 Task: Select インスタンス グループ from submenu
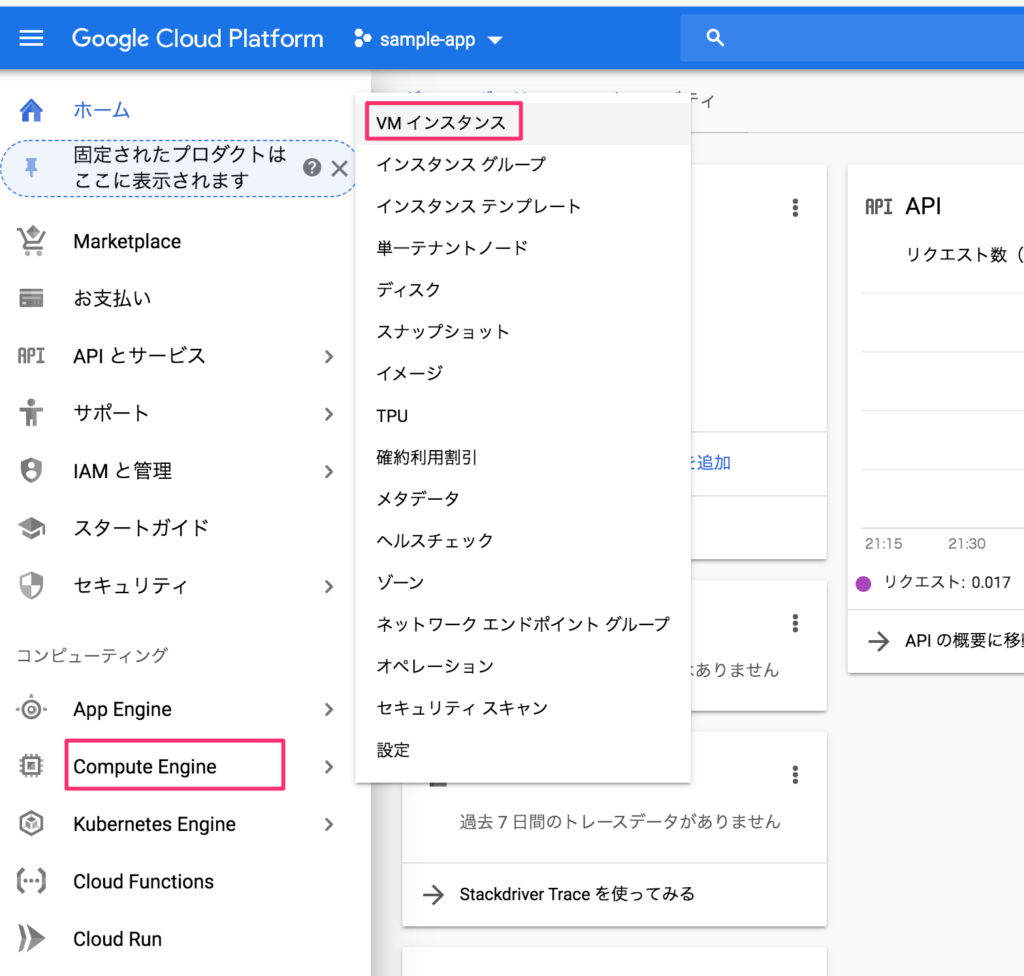tap(522, 164)
